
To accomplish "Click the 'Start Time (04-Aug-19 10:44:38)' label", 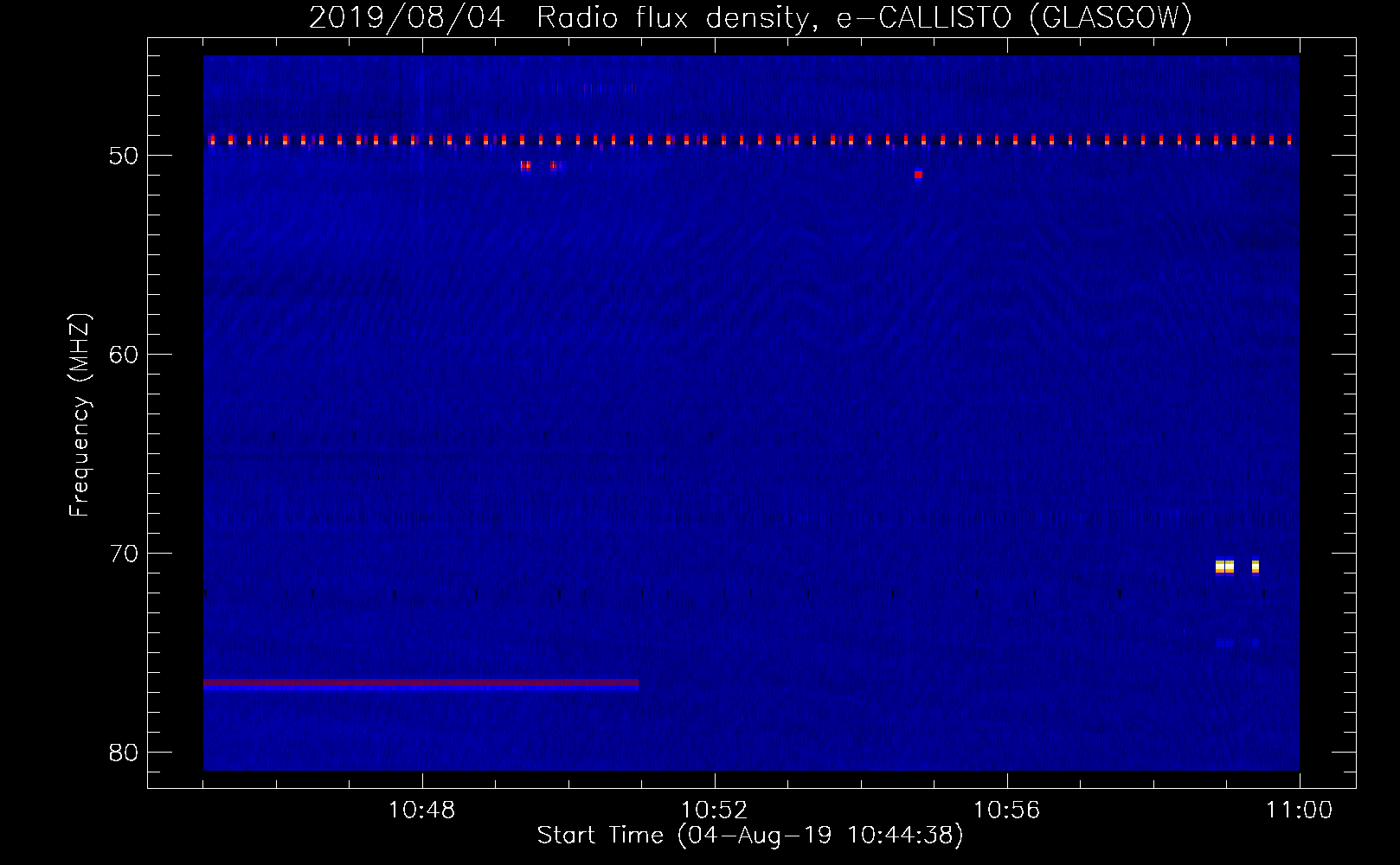I will (x=750, y=836).
